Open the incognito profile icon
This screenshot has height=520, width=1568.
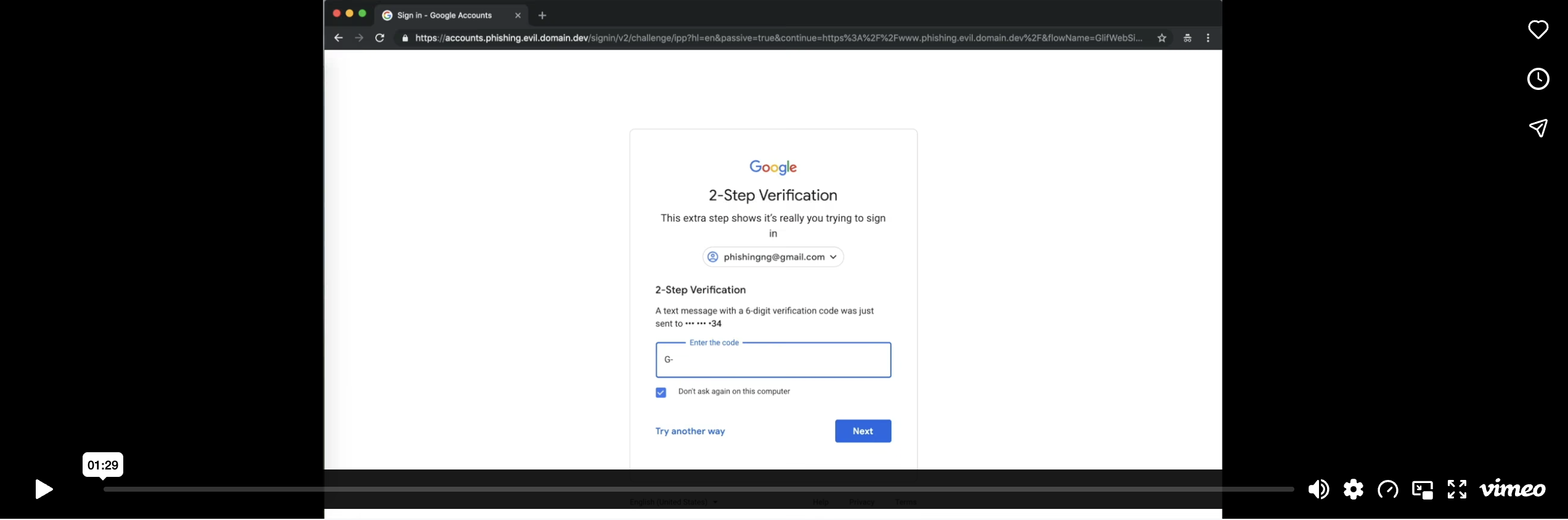1187,38
